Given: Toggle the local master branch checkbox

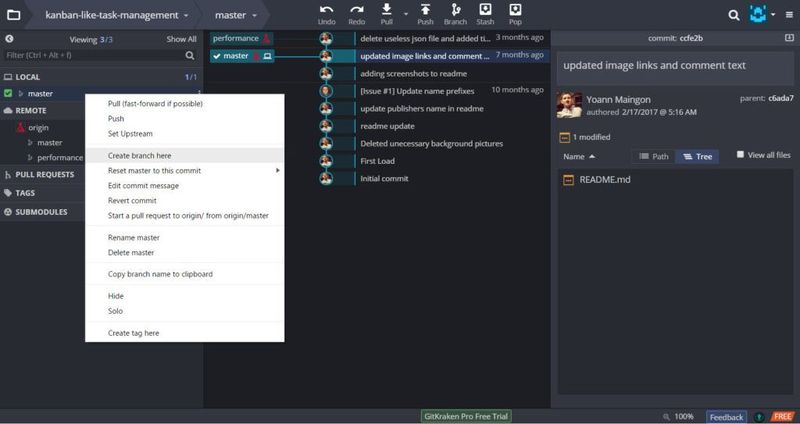Looking at the screenshot, I should click(8, 93).
